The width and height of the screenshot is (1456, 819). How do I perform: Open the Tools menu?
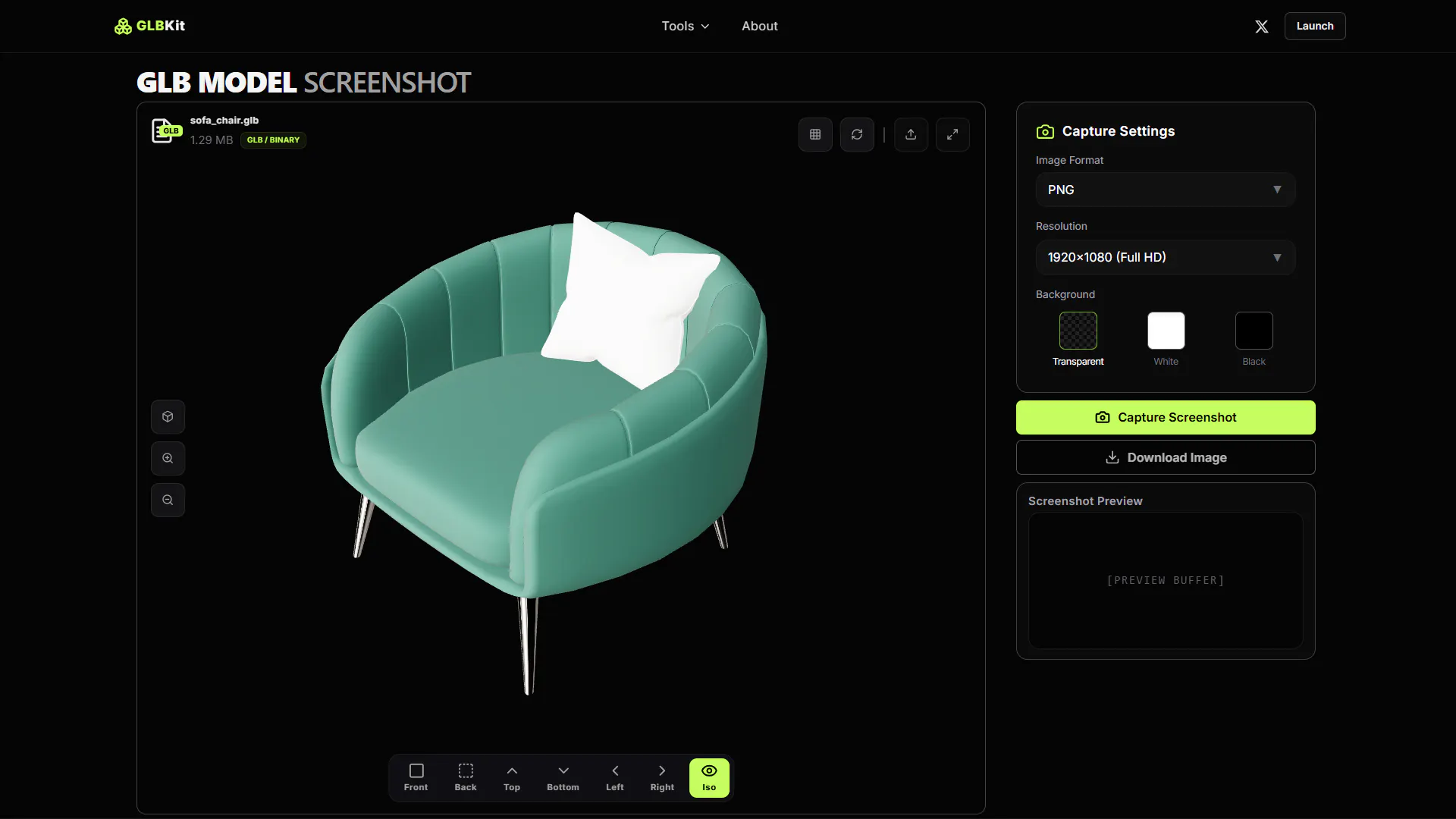coord(686,27)
